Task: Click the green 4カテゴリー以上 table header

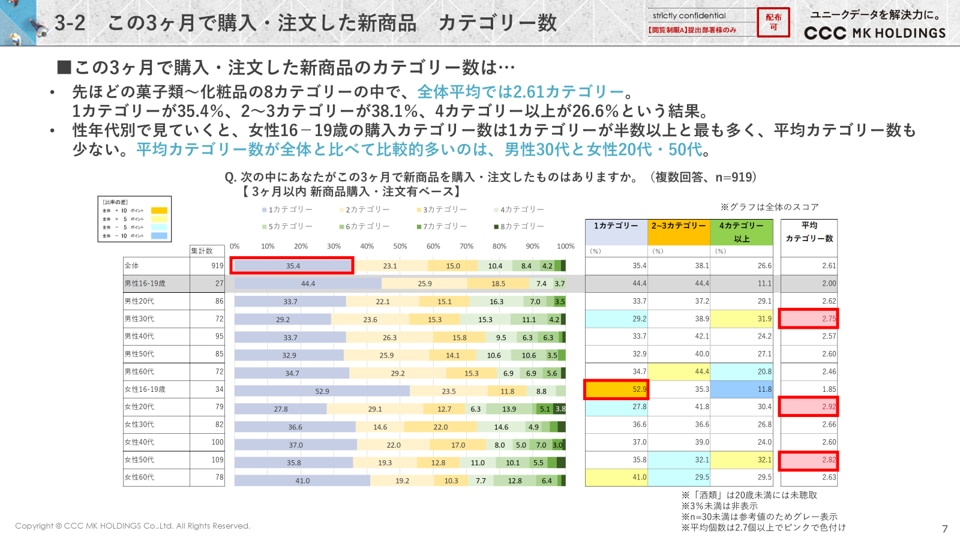Action: (741, 232)
